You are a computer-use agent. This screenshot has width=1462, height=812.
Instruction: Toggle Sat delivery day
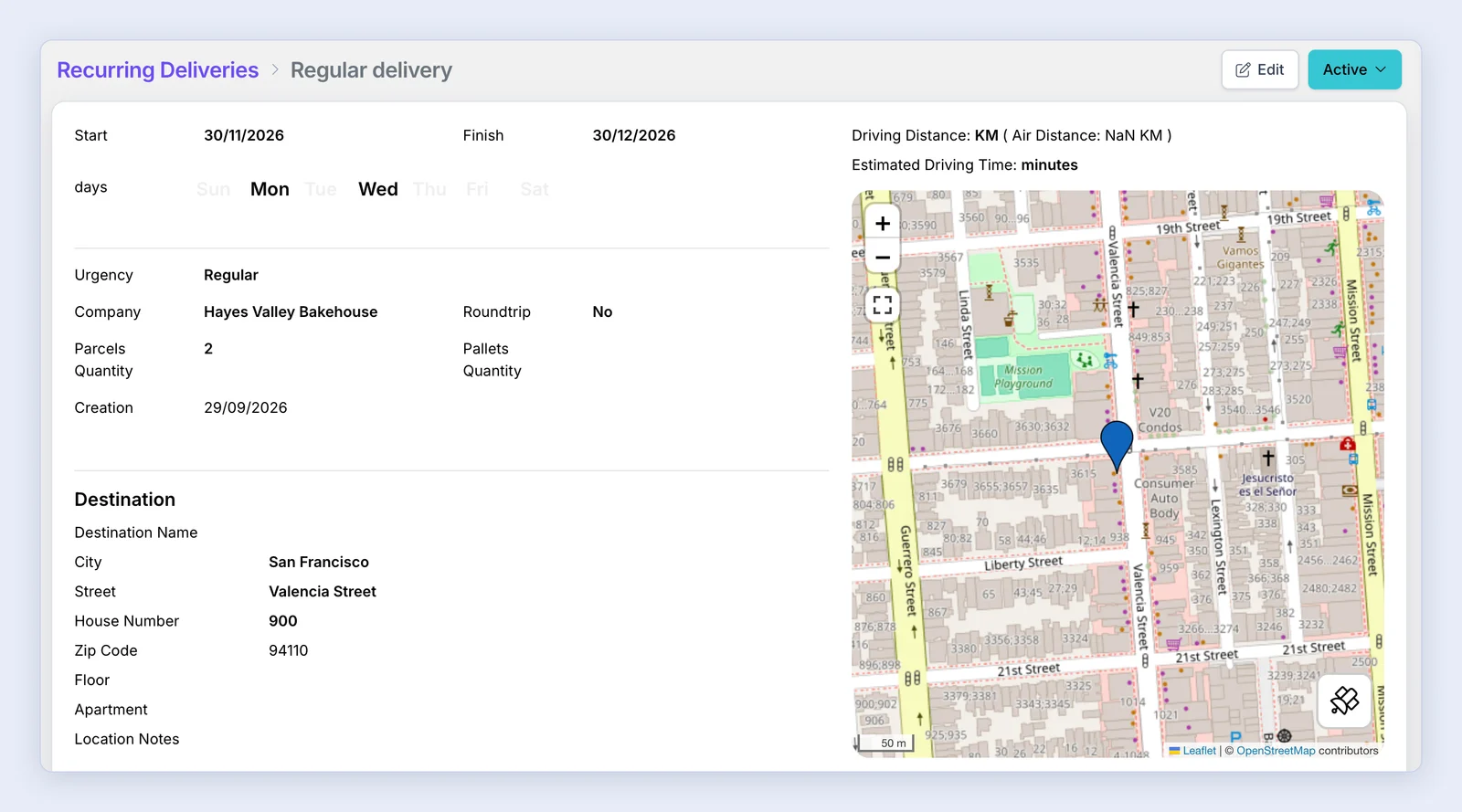pos(535,189)
